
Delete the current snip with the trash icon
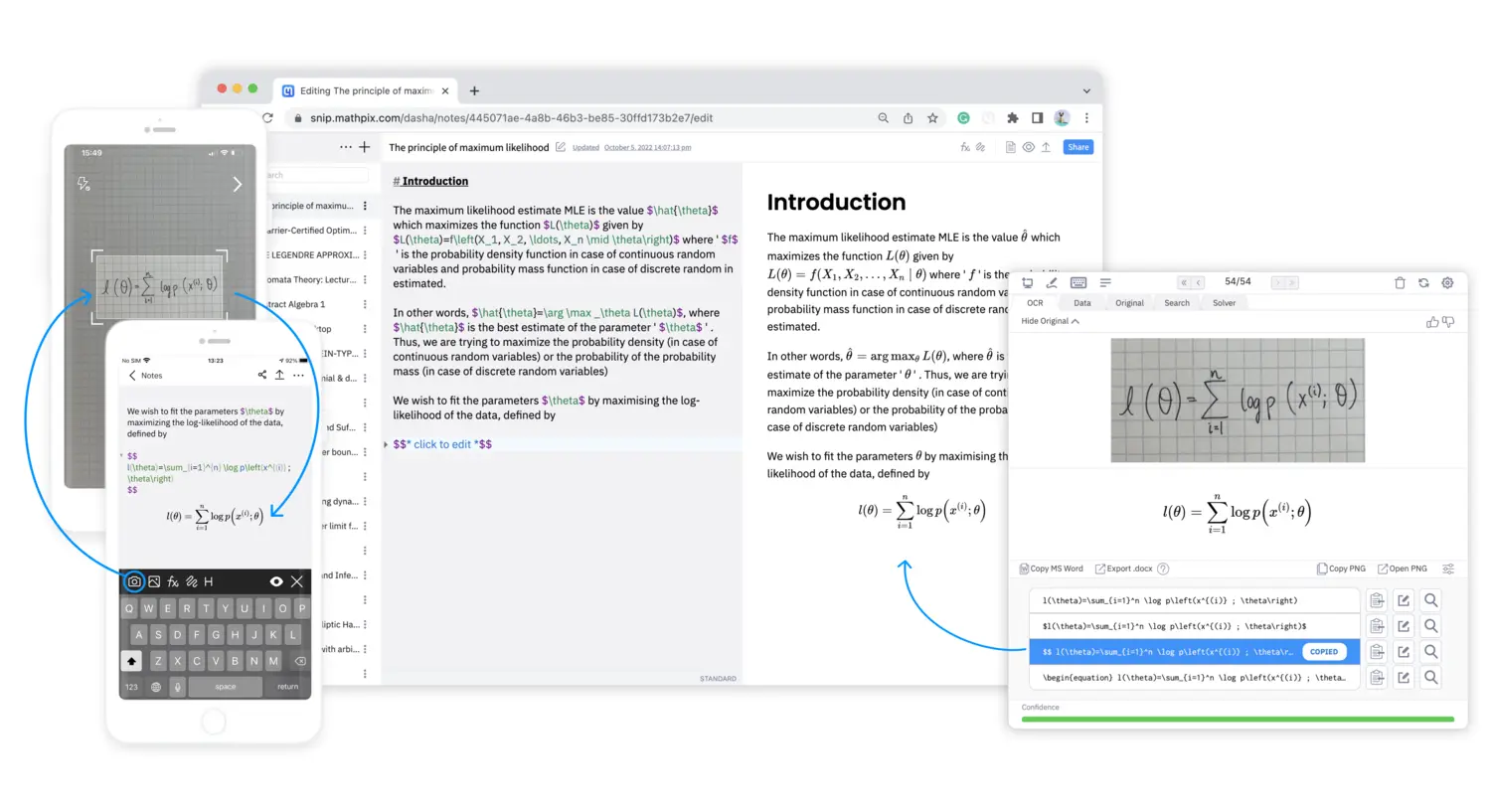click(1400, 282)
